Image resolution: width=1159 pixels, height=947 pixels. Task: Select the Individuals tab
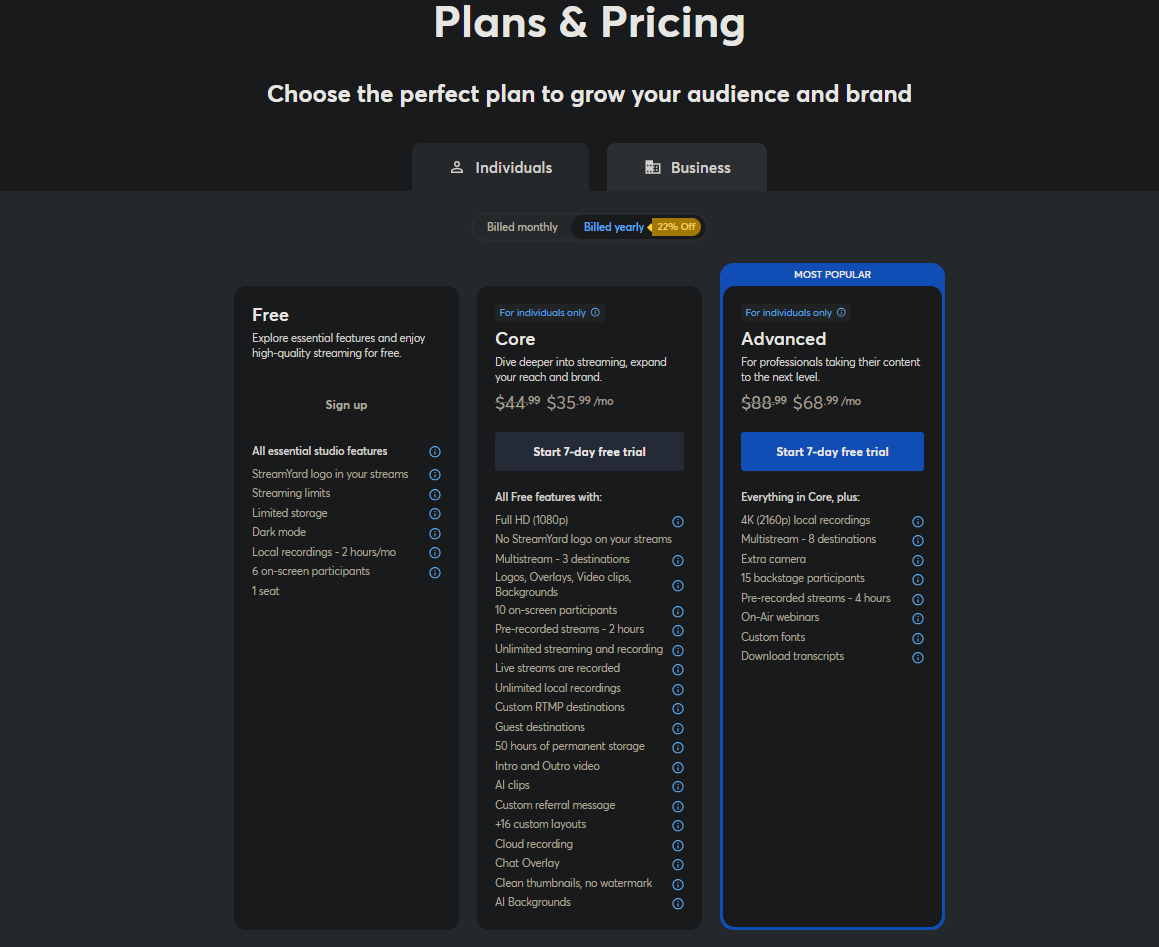click(500, 168)
